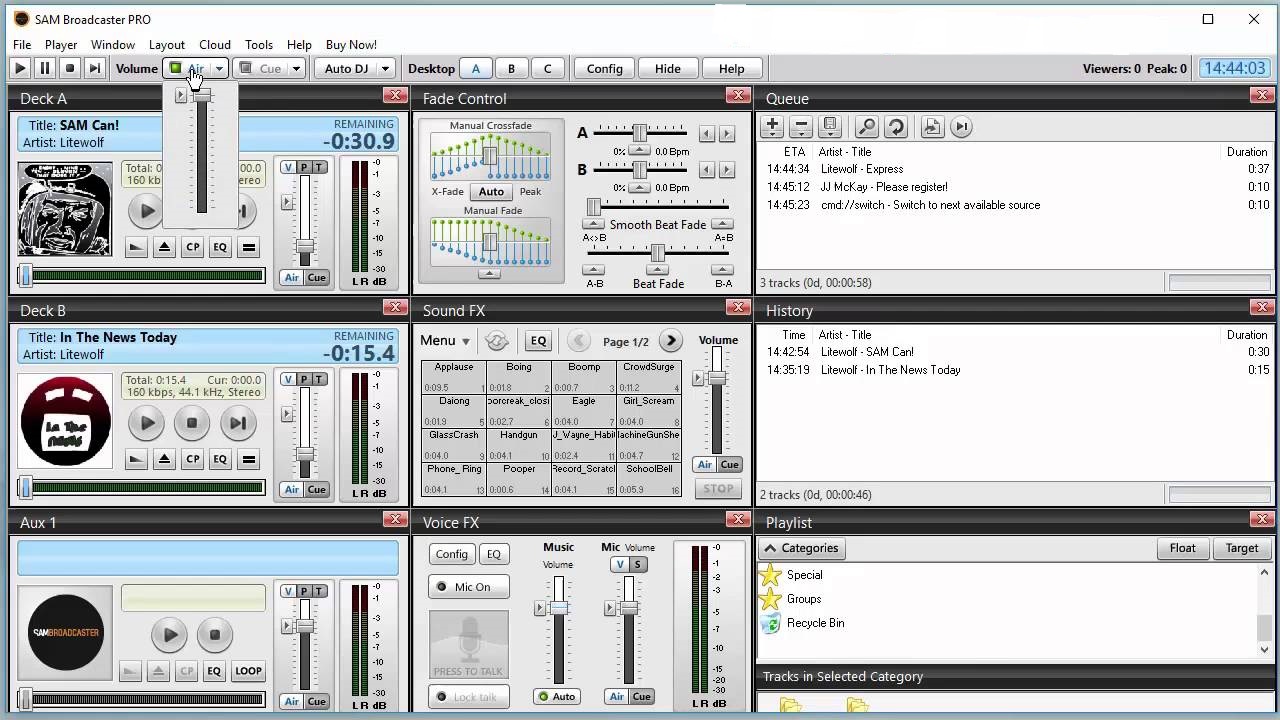Toggle LOOP on Aux 1
This screenshot has height=720, width=1280.
248,671
